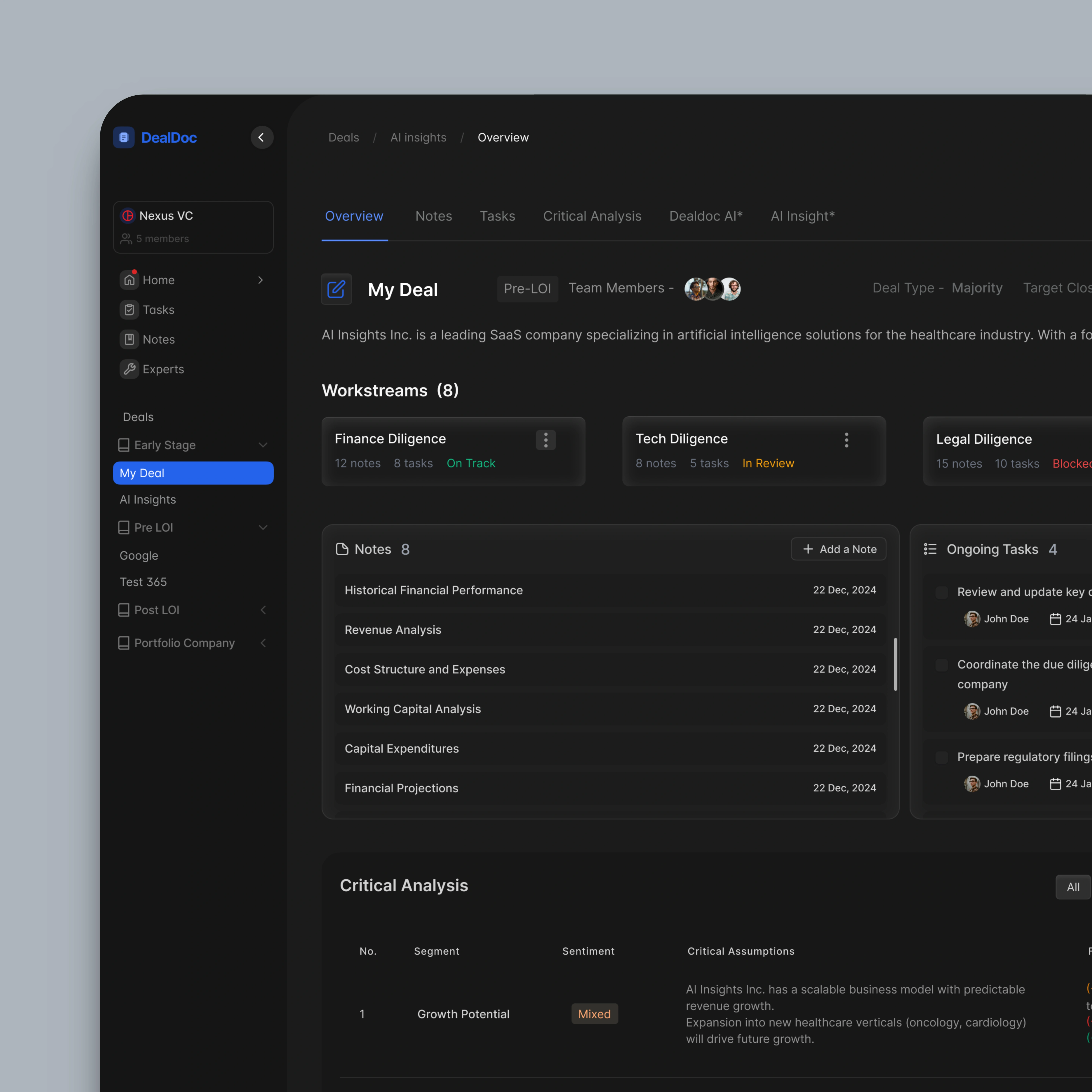This screenshot has width=1092, height=1092.
Task: Click the Notes bookmark icon in sidebar
Action: click(x=129, y=339)
